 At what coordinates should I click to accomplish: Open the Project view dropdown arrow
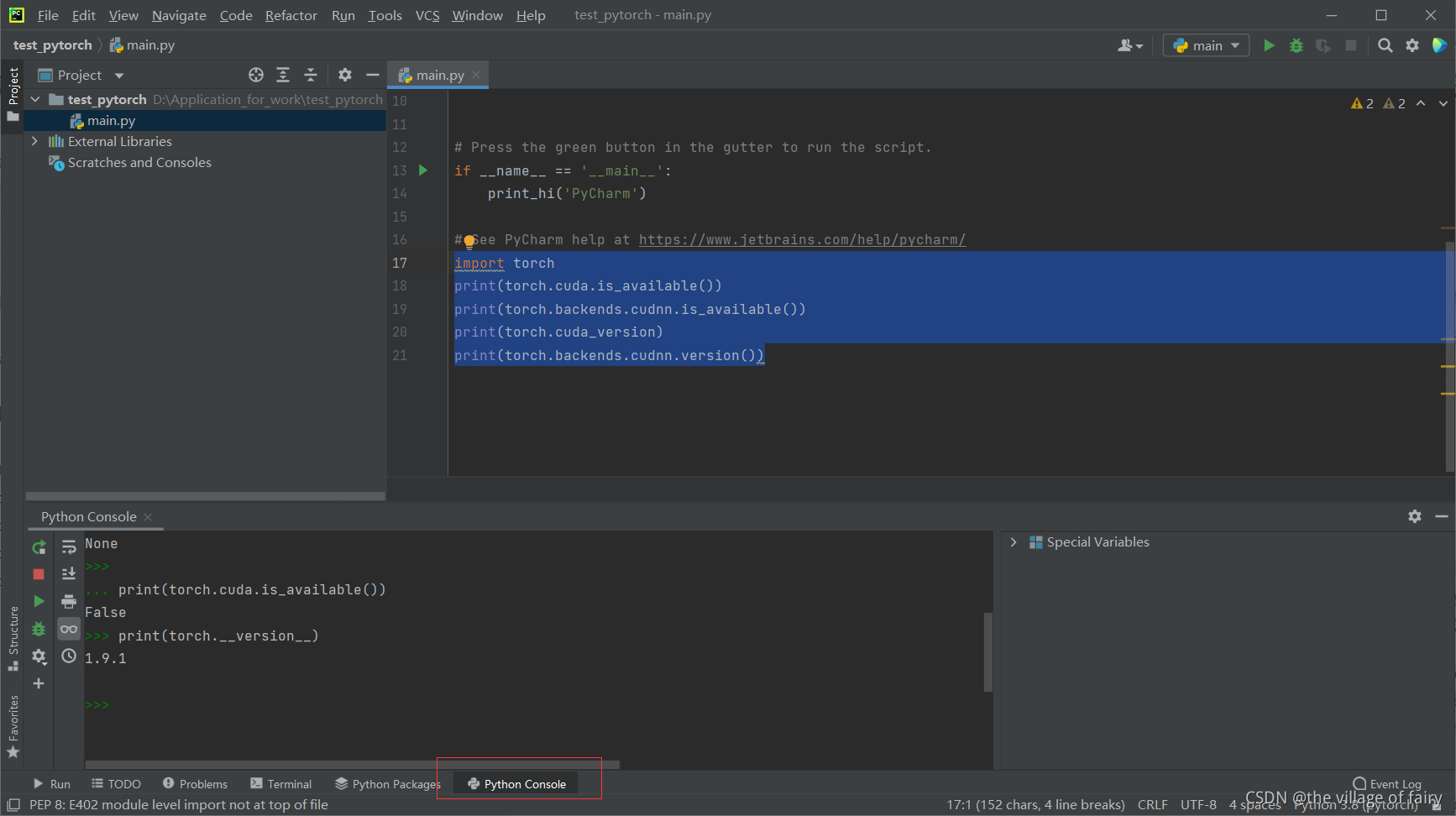coord(119,76)
